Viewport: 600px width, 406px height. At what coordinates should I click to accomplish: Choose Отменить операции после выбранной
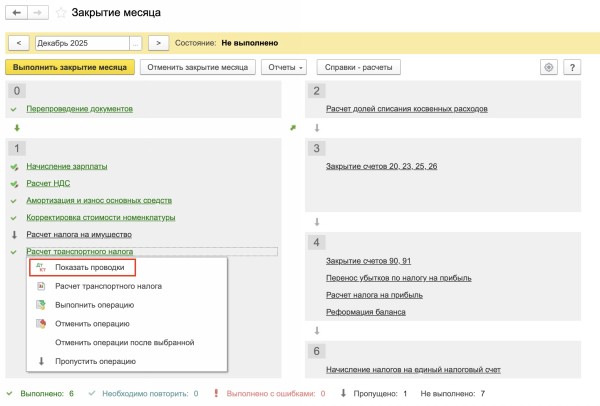[125, 342]
